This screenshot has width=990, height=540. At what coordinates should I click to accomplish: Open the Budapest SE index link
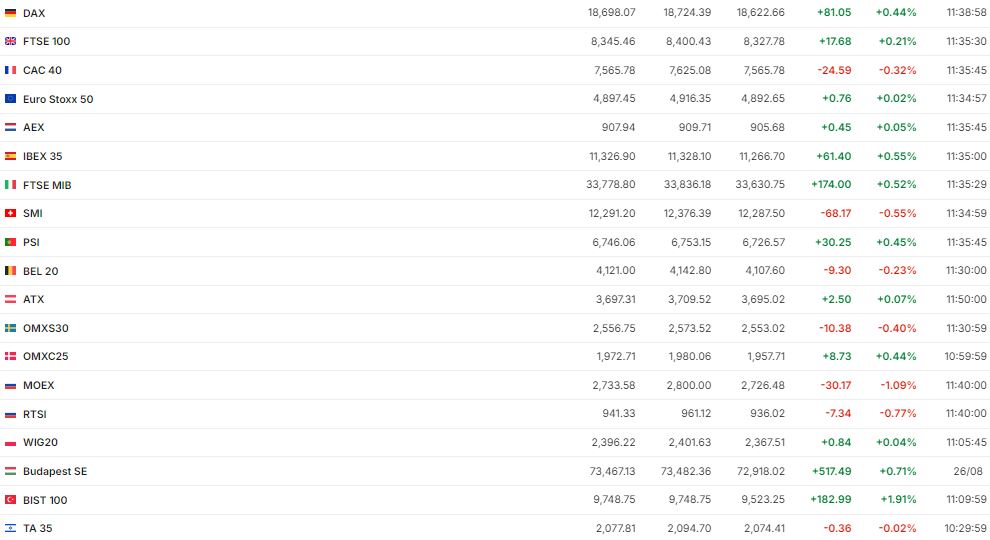tap(55, 471)
